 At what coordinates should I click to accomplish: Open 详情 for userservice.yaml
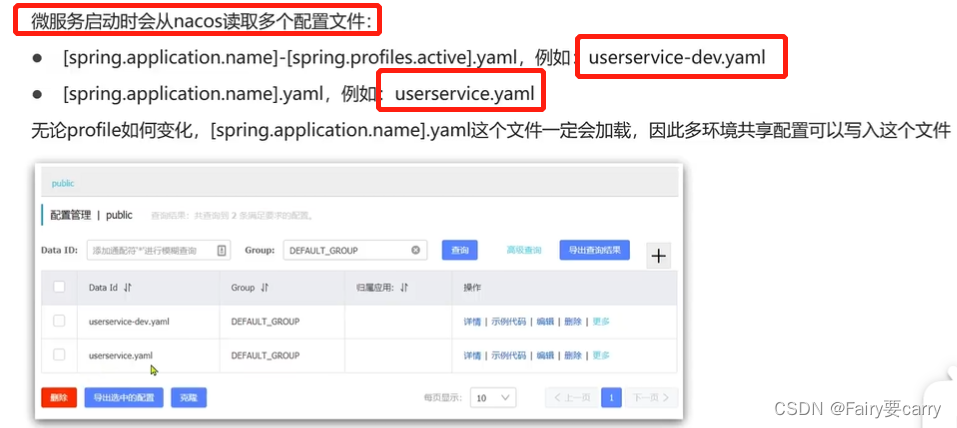pos(472,355)
